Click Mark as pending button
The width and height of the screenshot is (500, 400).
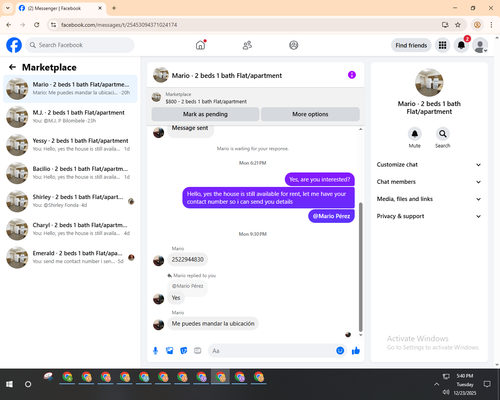[x=205, y=114]
